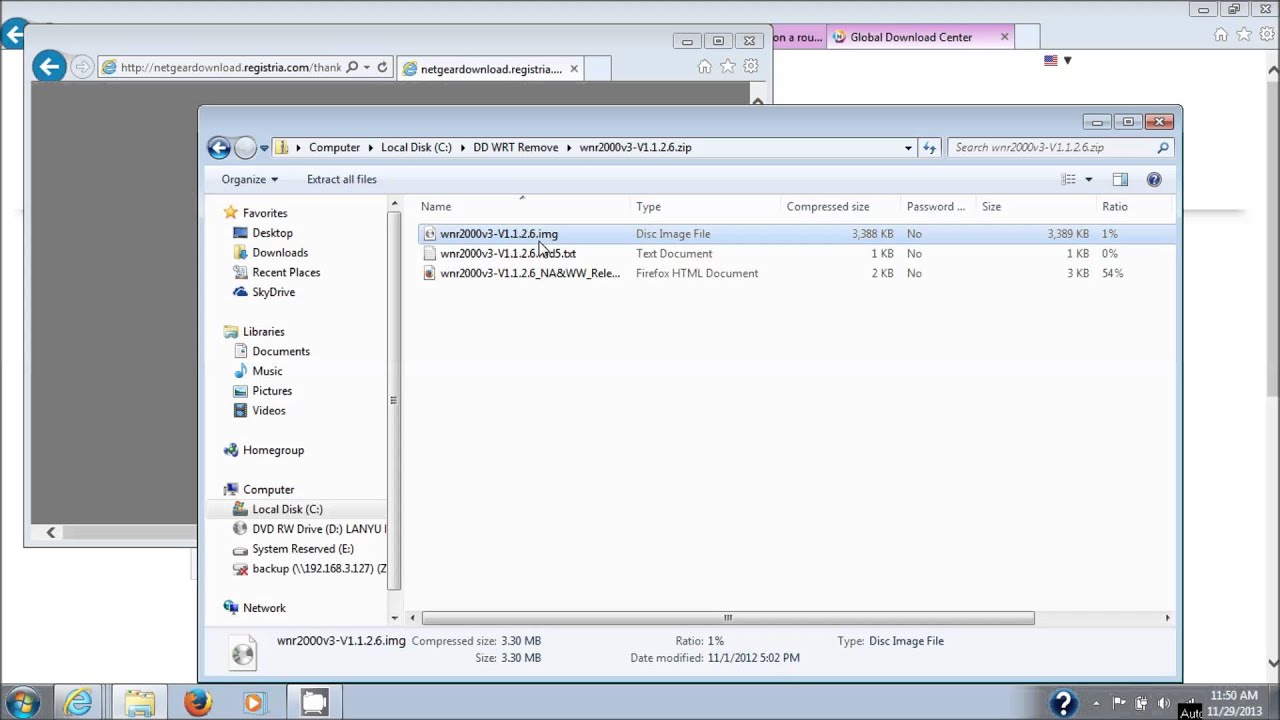1280x720 pixels.
Task: Refresh the netgeardownload IE page
Action: click(382, 67)
